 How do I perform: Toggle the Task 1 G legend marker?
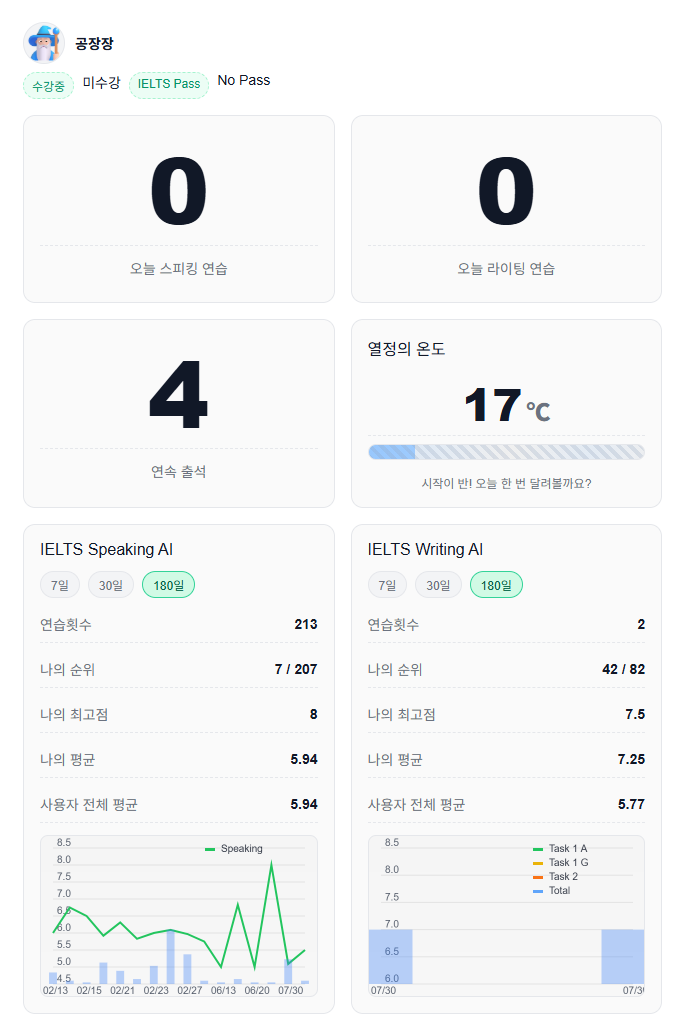(x=538, y=863)
